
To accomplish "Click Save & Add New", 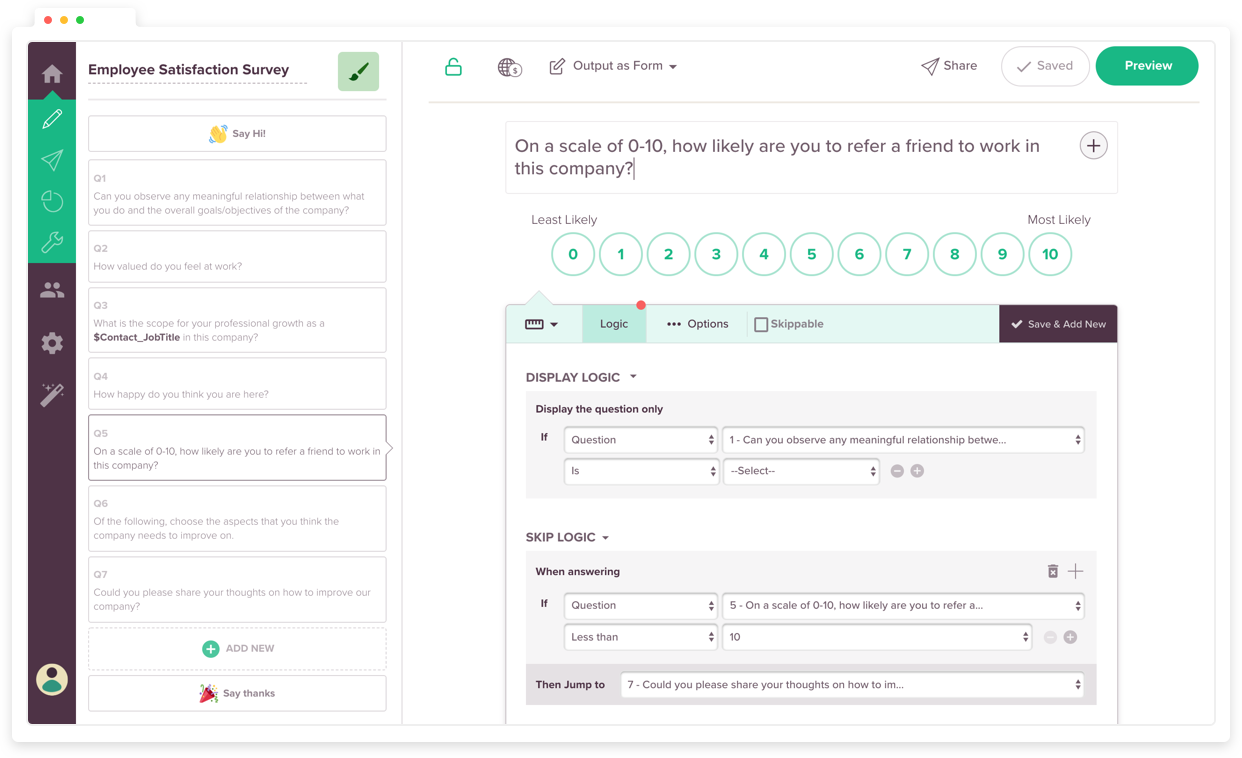I will [1058, 324].
